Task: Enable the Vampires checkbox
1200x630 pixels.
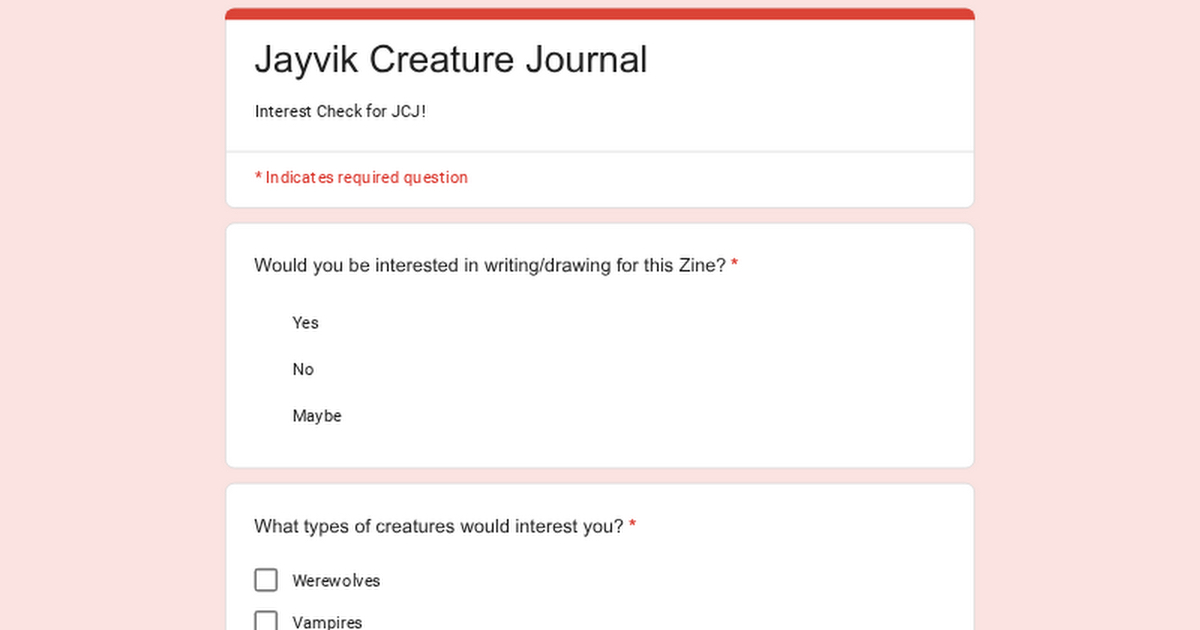Action: pyautogui.click(x=266, y=621)
